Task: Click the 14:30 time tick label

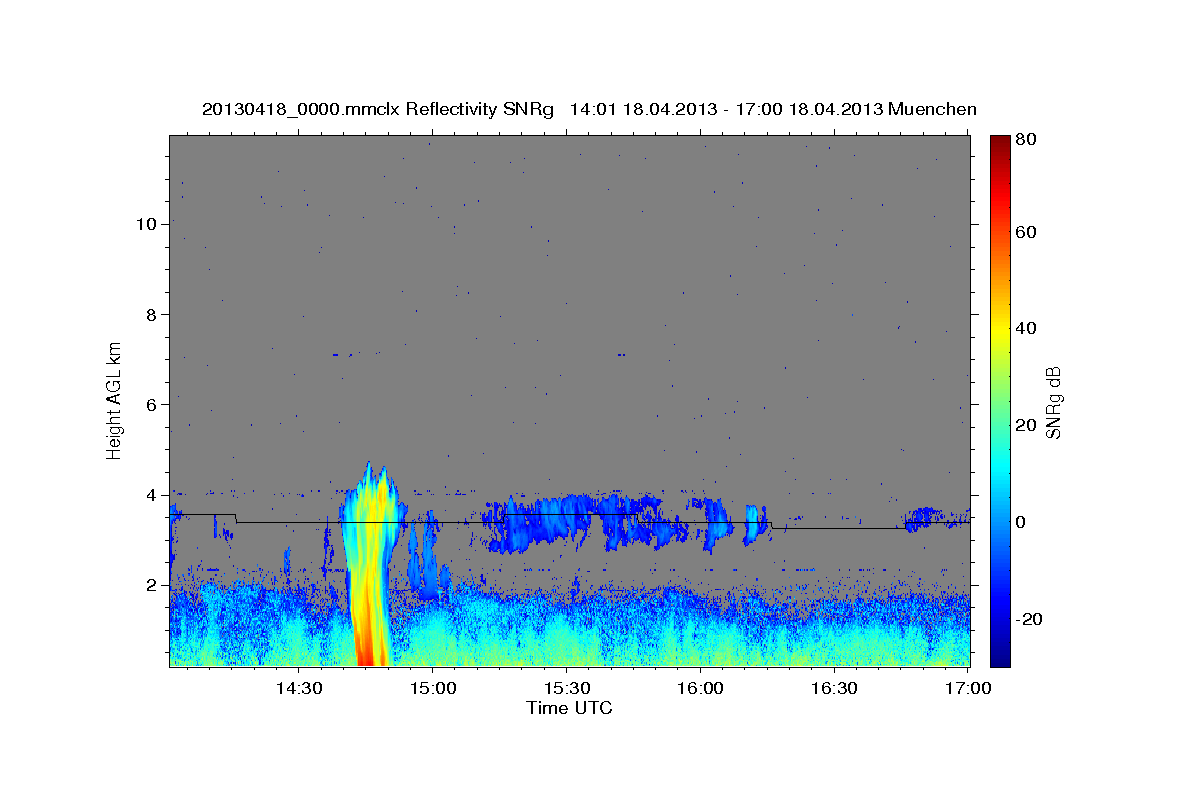Action: click(298, 689)
